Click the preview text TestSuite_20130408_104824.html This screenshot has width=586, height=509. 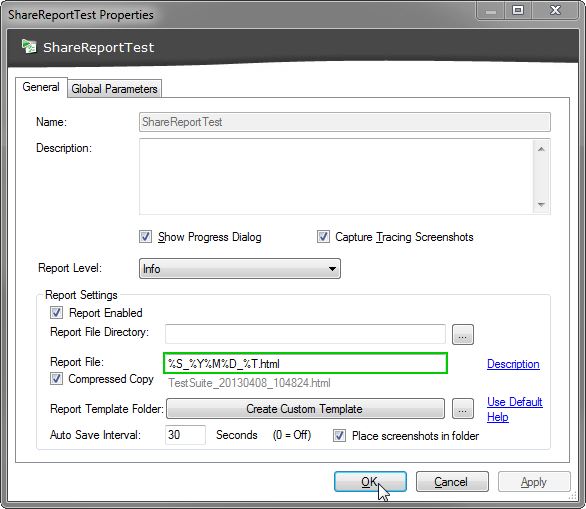pos(249,383)
